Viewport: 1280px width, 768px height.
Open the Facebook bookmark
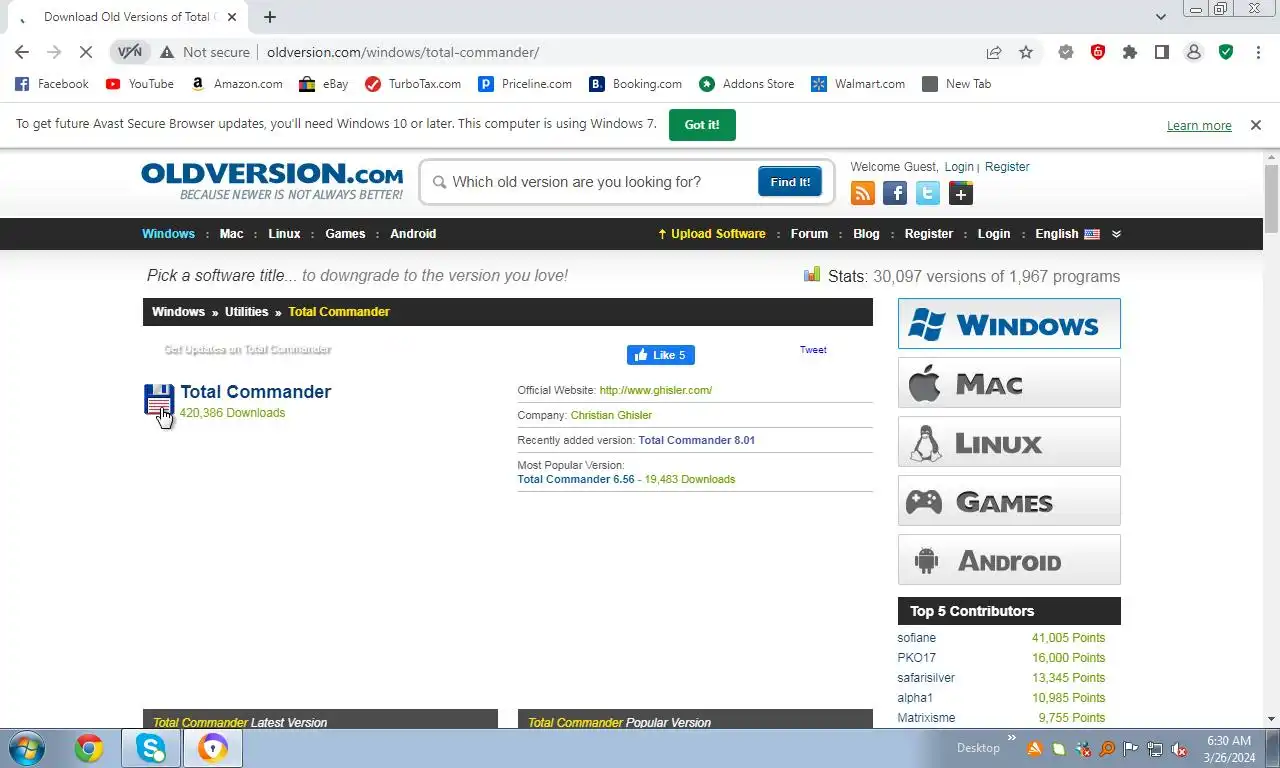pyautogui.click(x=52, y=84)
